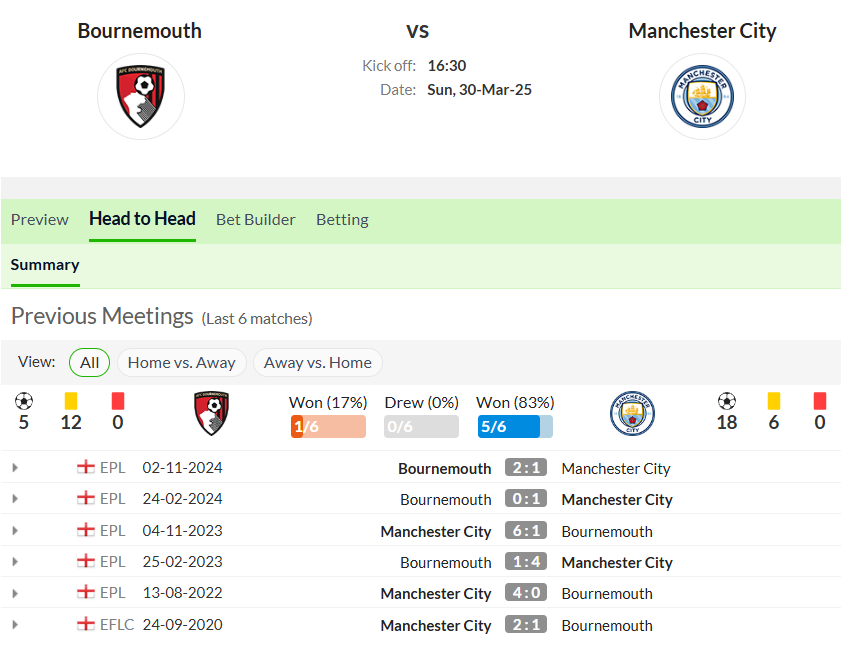The height and width of the screenshot is (653, 841).
Task: Click Manchester City's yellow card icon
Action: (x=773, y=401)
